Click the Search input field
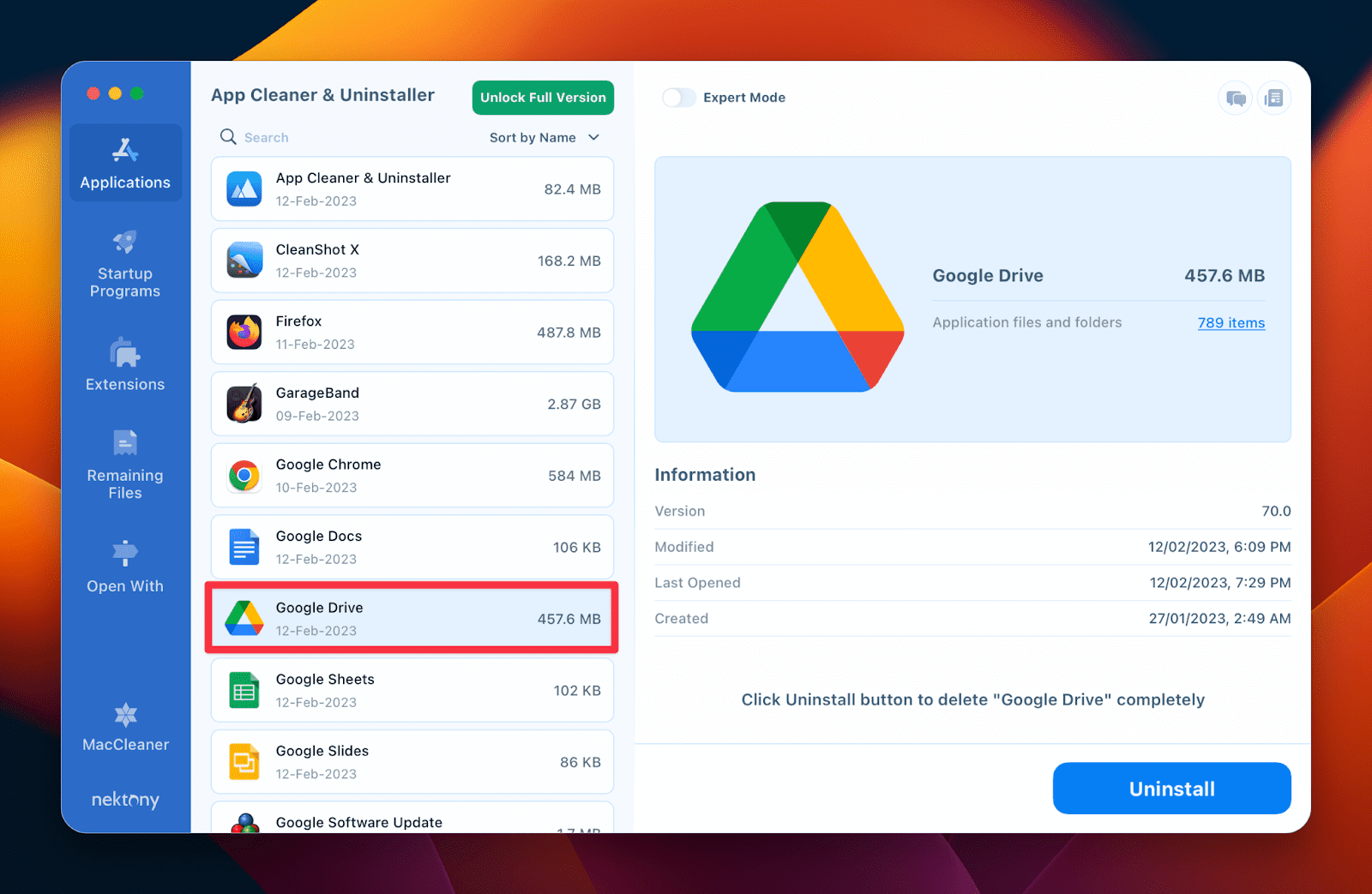Screen dimensions: 1372x894 [283, 137]
